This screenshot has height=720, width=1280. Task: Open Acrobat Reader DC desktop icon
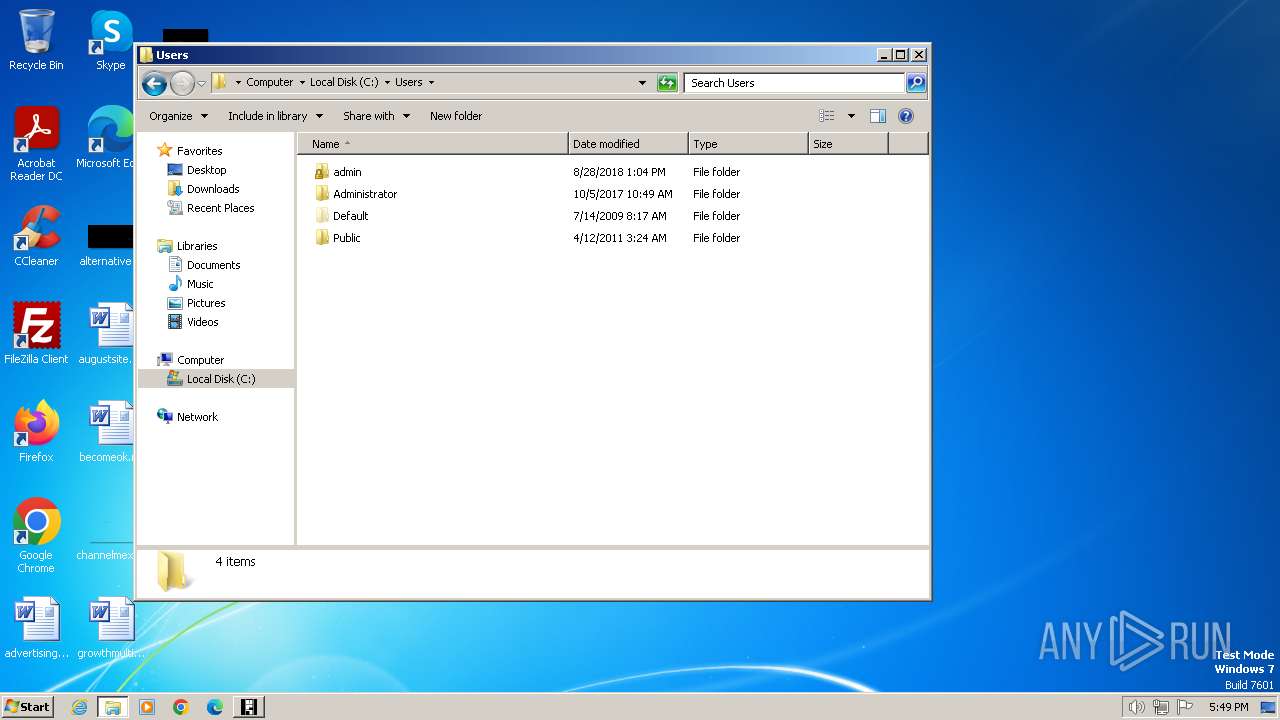36,144
